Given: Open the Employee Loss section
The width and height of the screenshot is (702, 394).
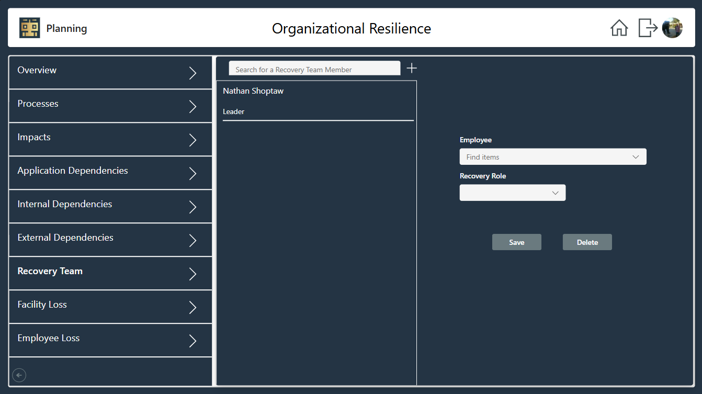Looking at the screenshot, I should pos(110,340).
